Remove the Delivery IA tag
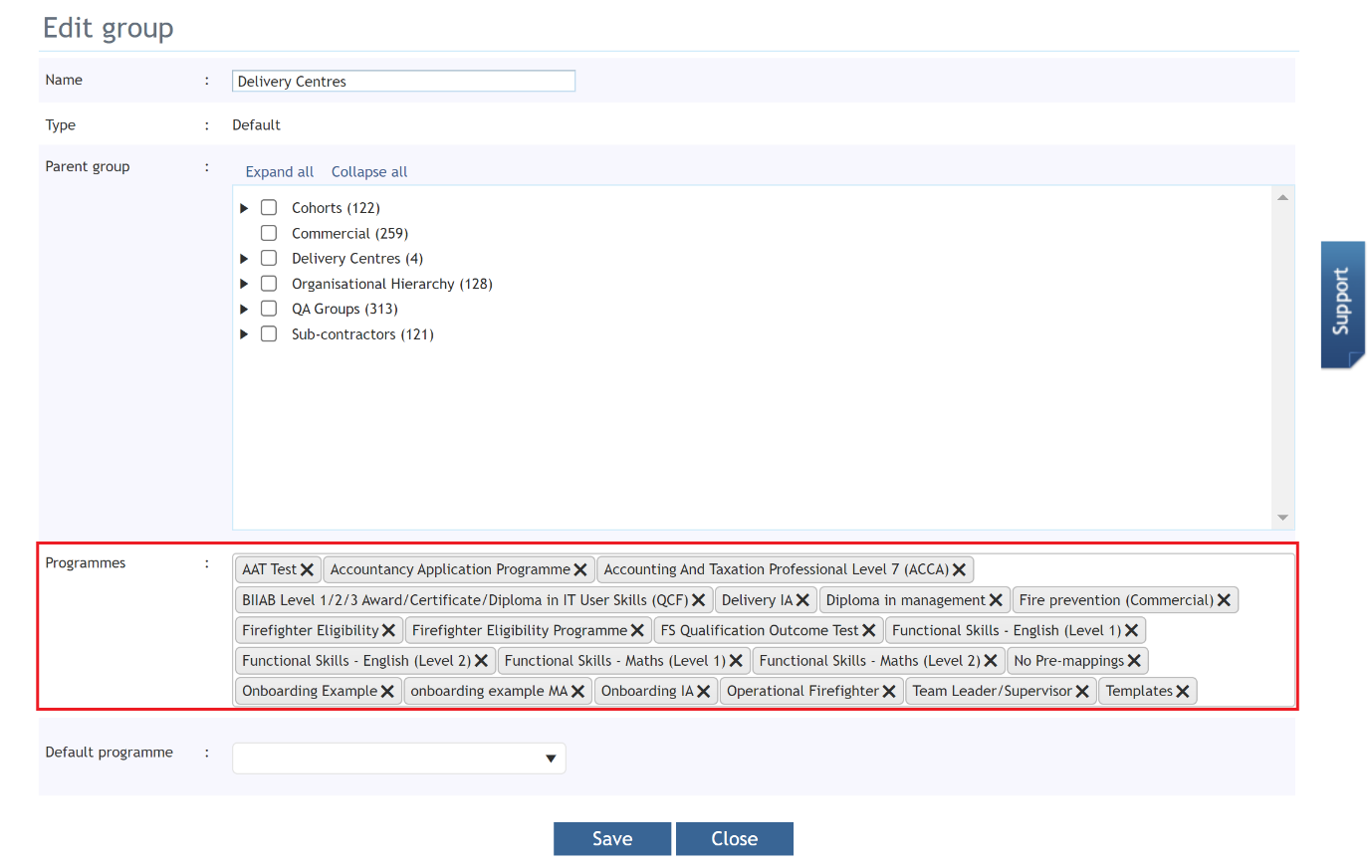The width and height of the screenshot is (1372, 868). click(x=802, y=600)
